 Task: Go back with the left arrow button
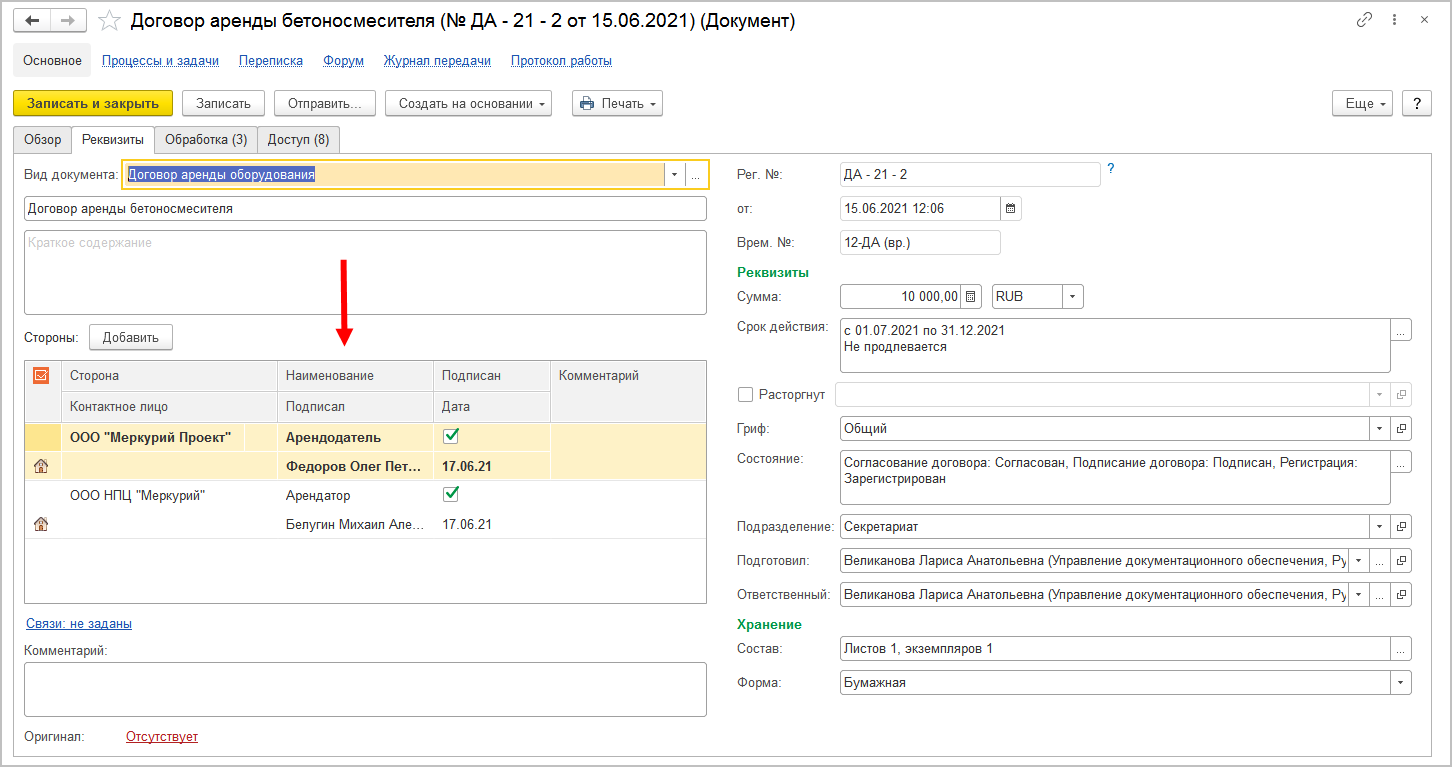[x=32, y=20]
